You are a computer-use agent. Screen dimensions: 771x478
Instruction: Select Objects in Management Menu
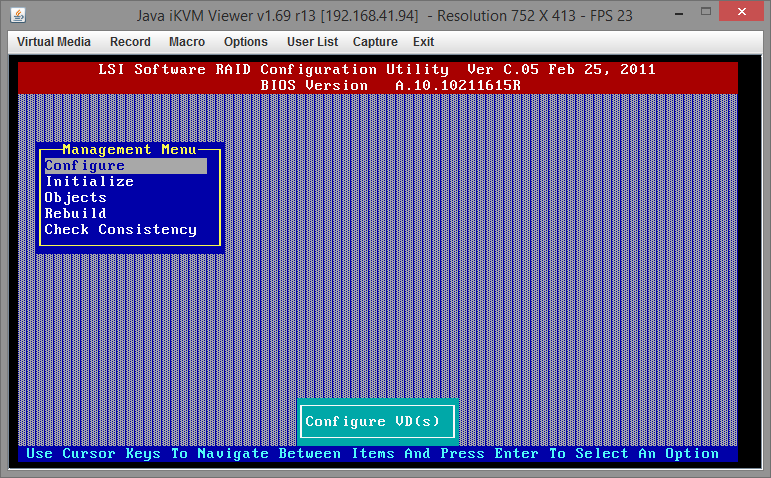(x=75, y=198)
